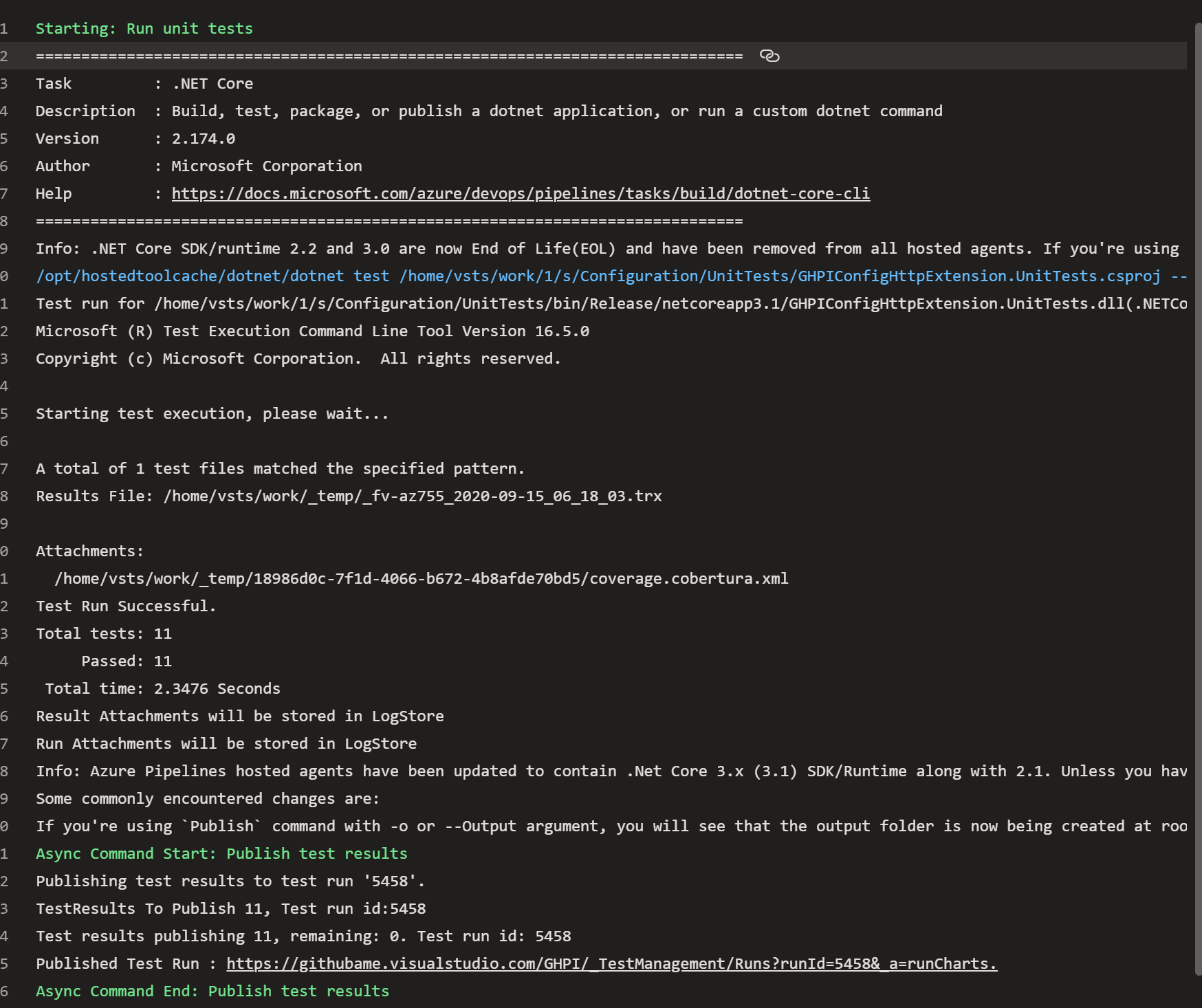The height and width of the screenshot is (1008, 1202).
Task: Select the 'Starting test execution, please wait...' line
Action: point(212,413)
